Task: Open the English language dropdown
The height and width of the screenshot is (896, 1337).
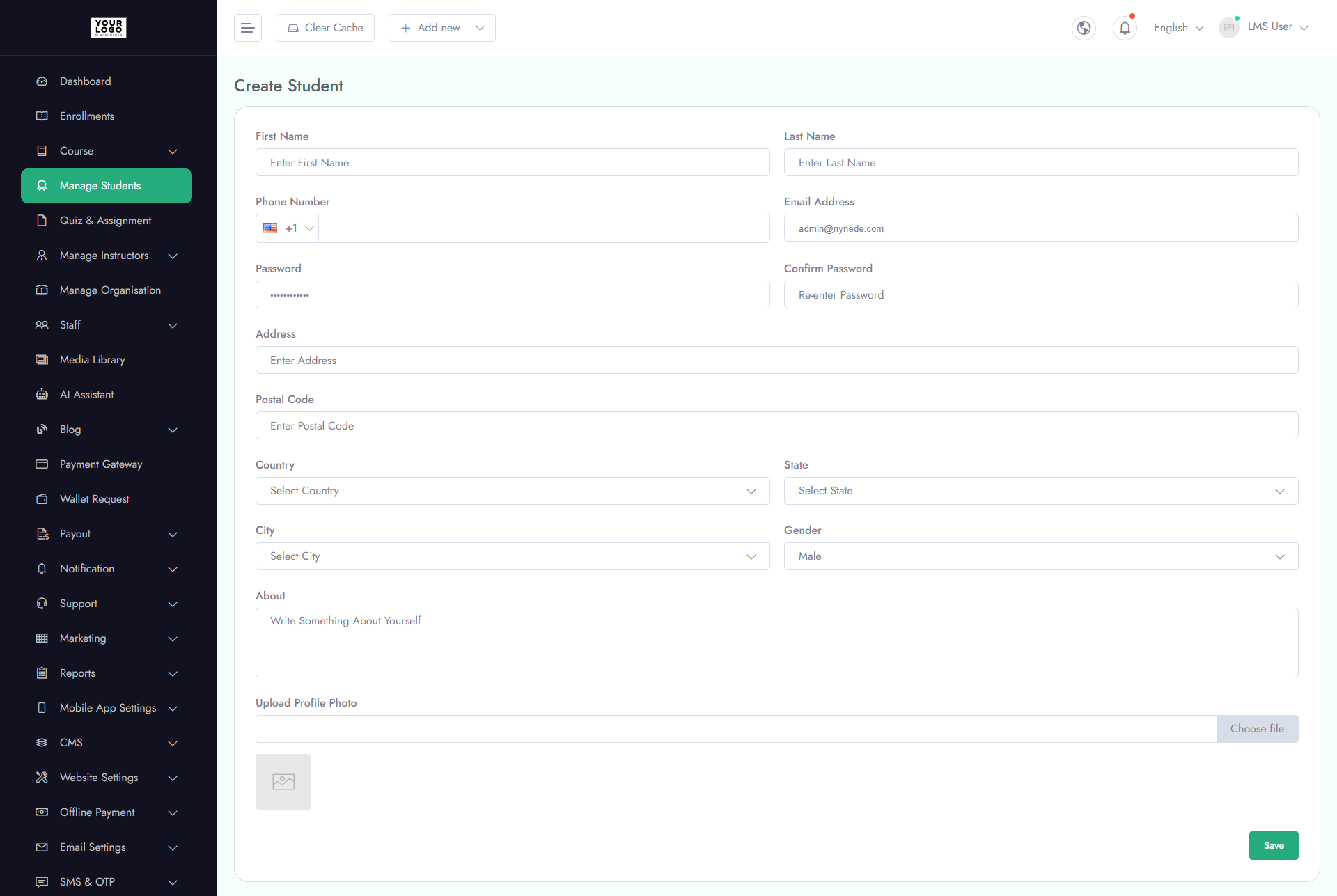Action: pyautogui.click(x=1178, y=28)
